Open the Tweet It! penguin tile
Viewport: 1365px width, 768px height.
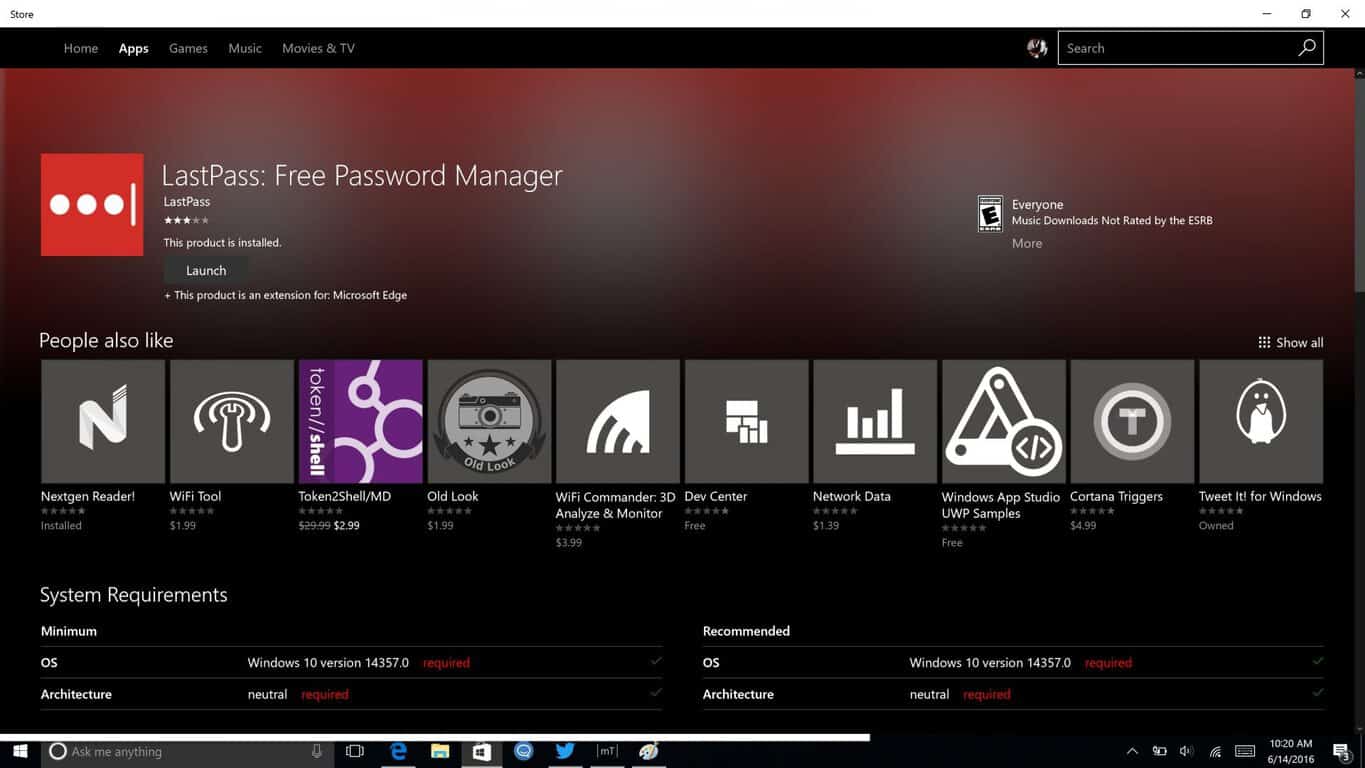[x=1261, y=422]
